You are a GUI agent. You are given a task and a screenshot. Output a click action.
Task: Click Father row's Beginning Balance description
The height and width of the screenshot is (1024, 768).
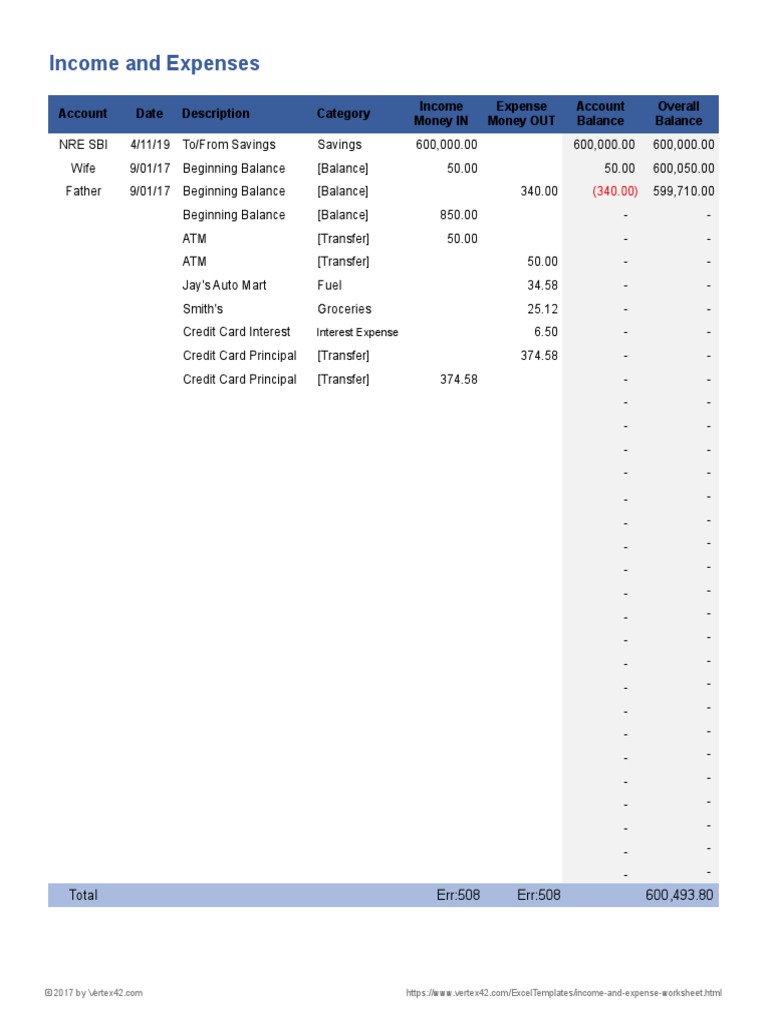tap(234, 191)
